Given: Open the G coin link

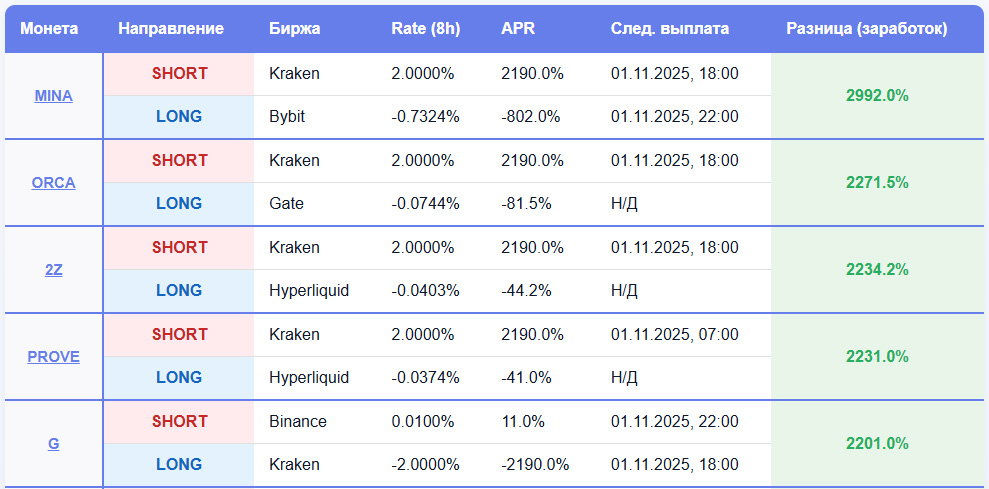Looking at the screenshot, I should pos(53,444).
